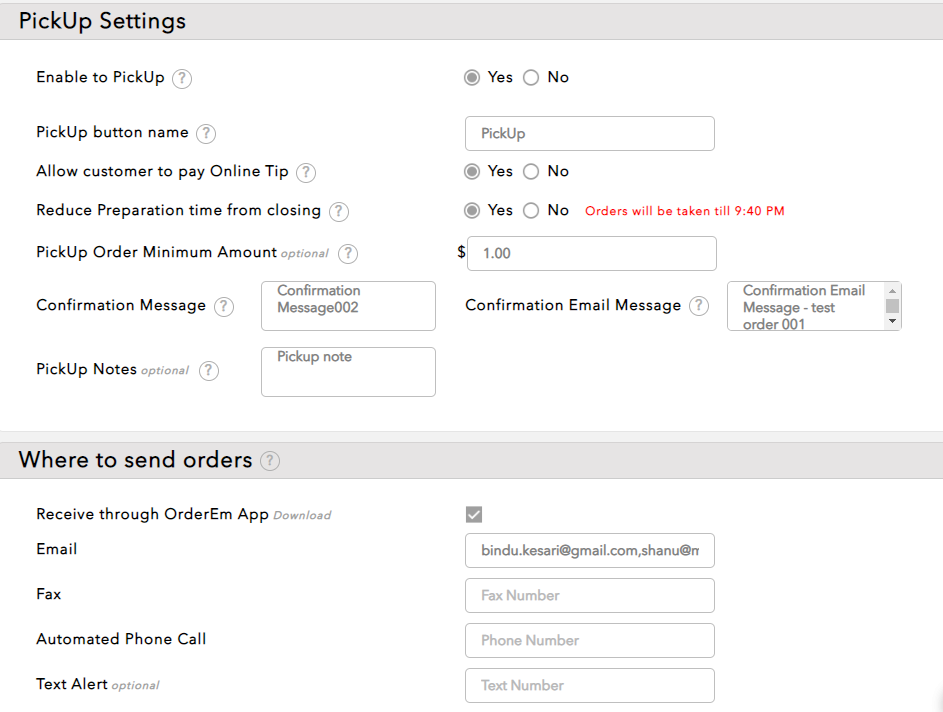Image resolution: width=943 pixels, height=712 pixels.
Task: Click help icon beside Online Tip setting
Action: (306, 172)
